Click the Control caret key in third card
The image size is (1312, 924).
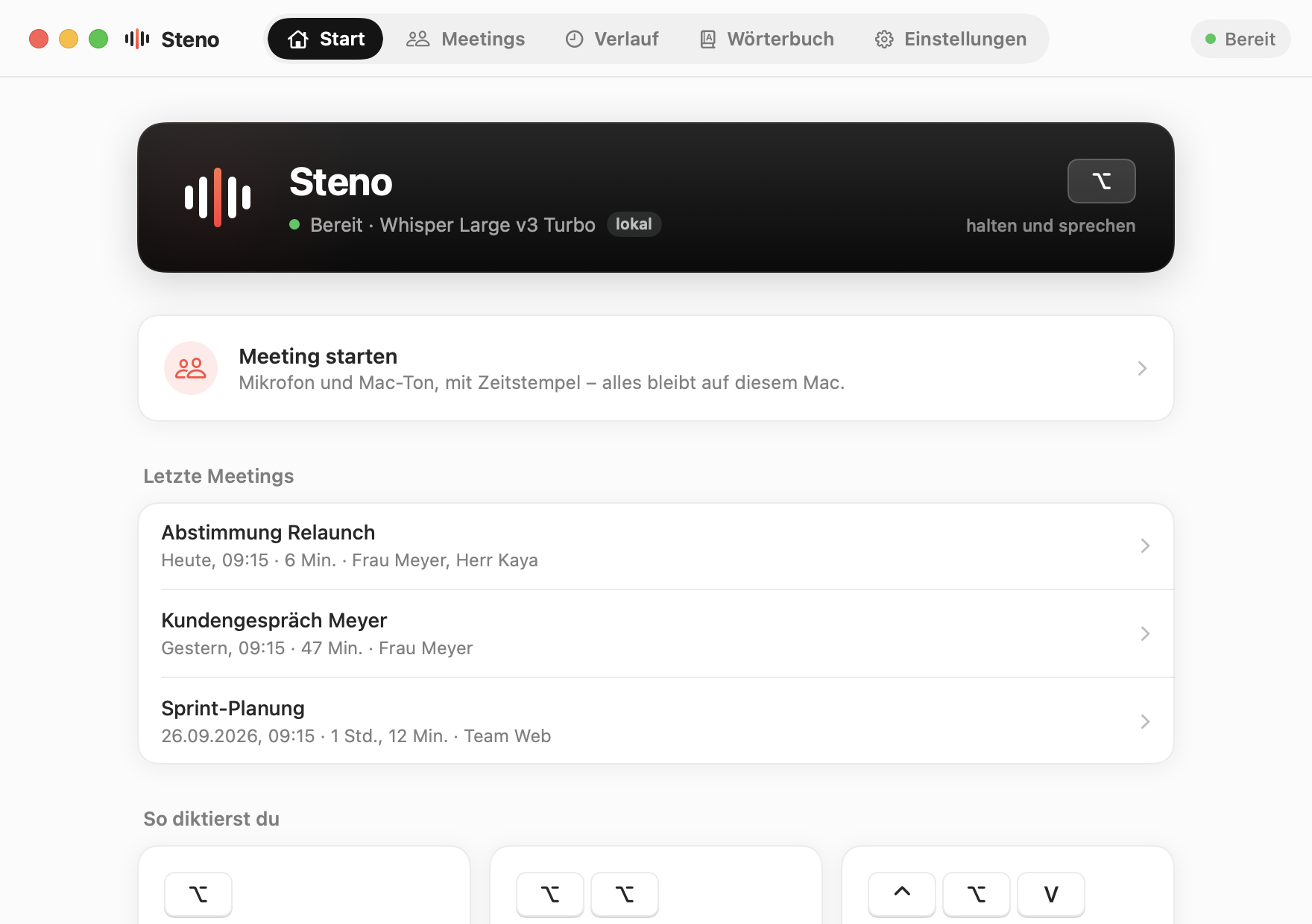pyautogui.click(x=902, y=894)
